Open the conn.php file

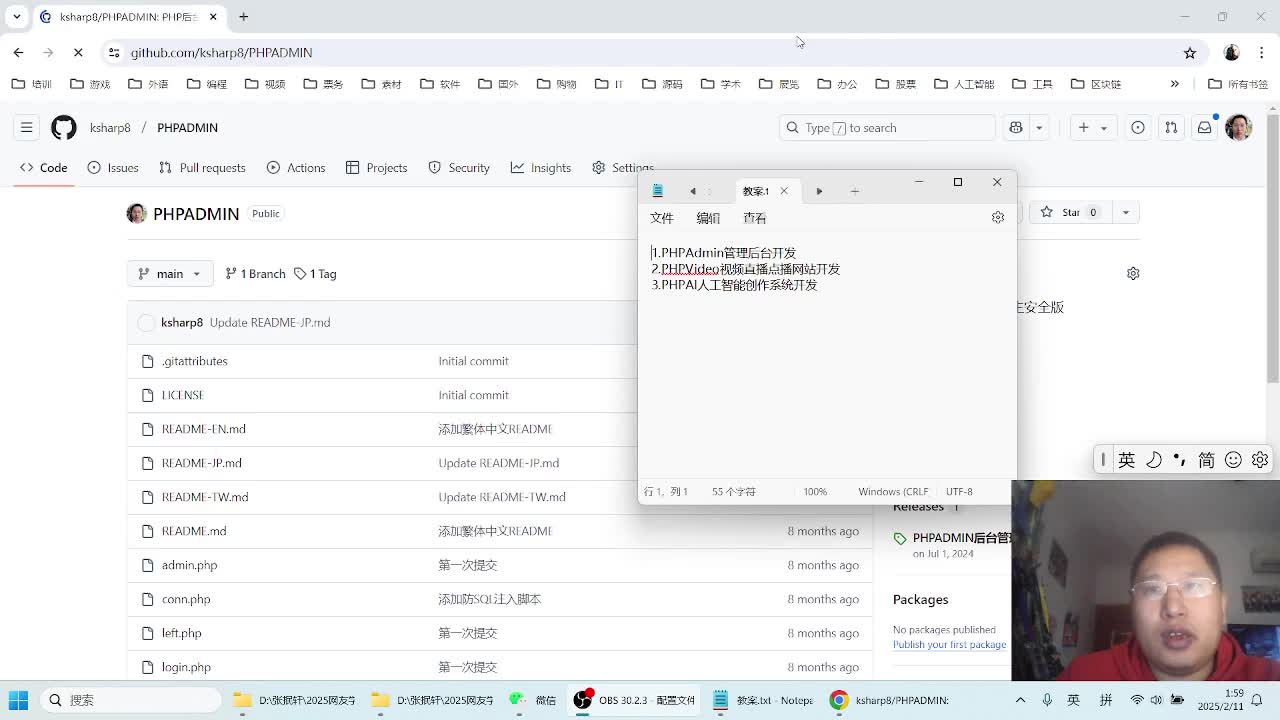coord(186,599)
